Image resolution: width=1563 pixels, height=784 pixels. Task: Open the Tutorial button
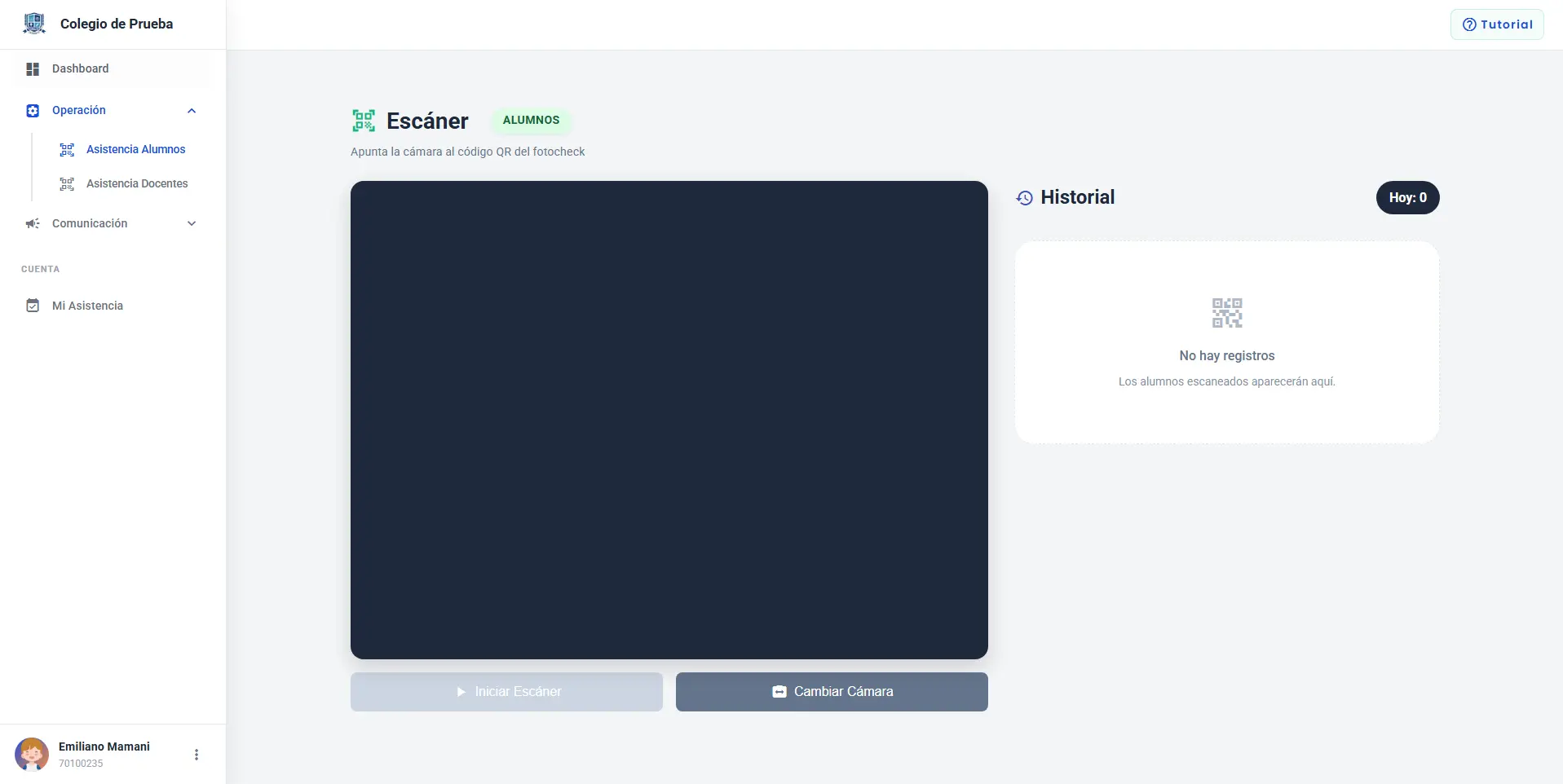(1497, 24)
